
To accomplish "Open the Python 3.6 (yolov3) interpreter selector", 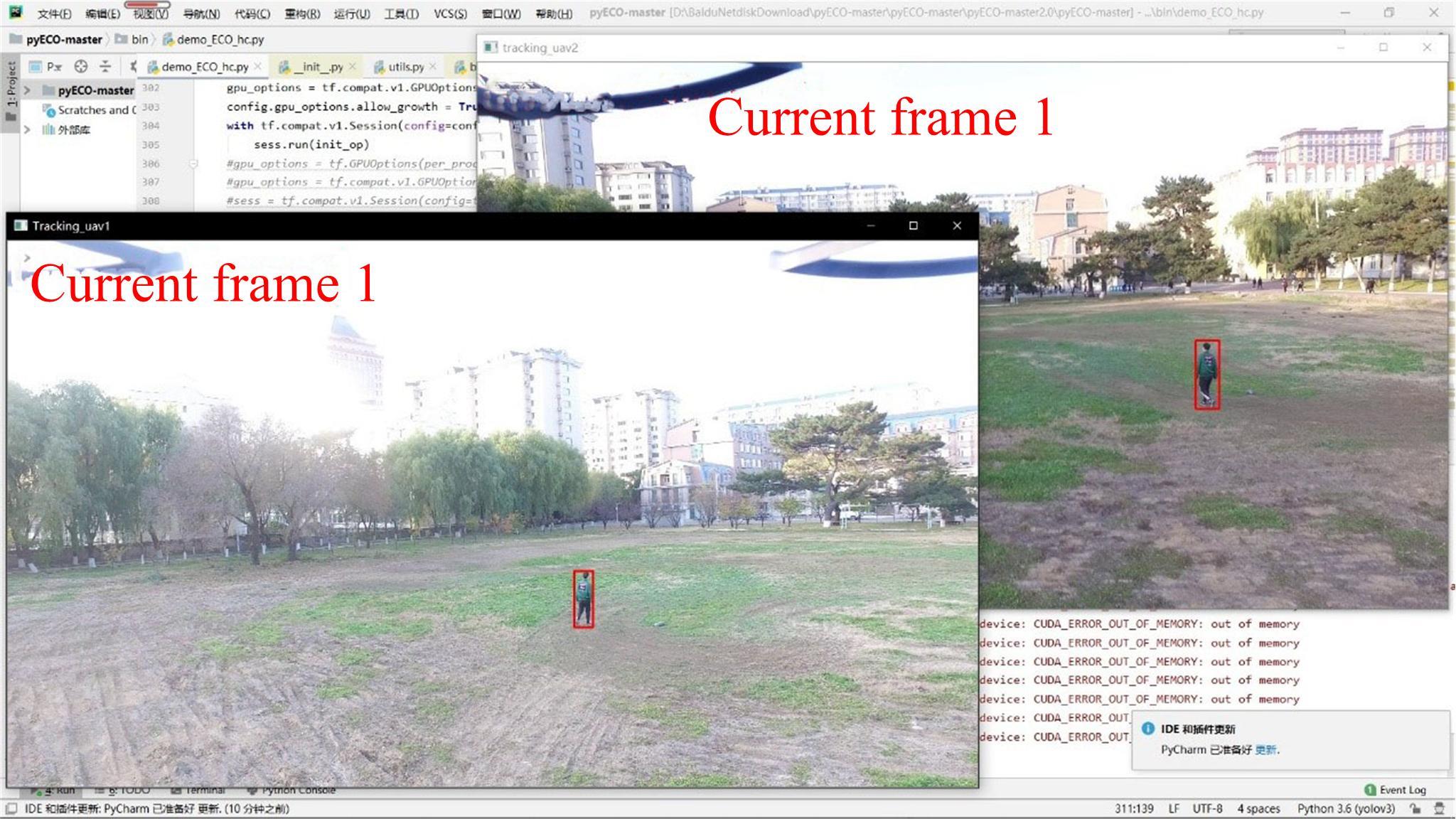I will coord(1345,809).
